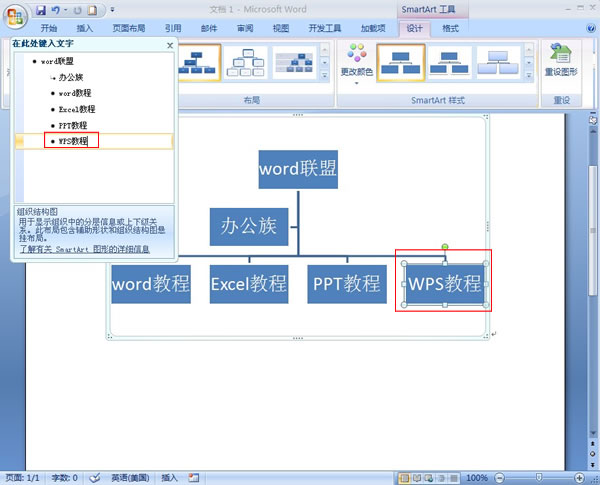Viewport: 600px width, 485px height.
Task: Choose the outlined hierarchy layout thumbnail
Action: click(x=246, y=62)
